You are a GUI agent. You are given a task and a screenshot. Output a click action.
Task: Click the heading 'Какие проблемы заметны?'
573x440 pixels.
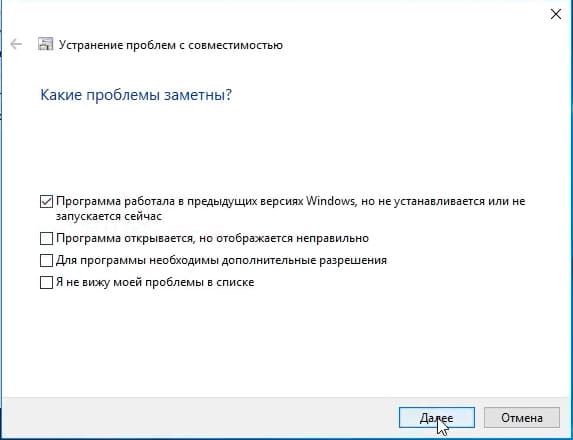coord(136,95)
